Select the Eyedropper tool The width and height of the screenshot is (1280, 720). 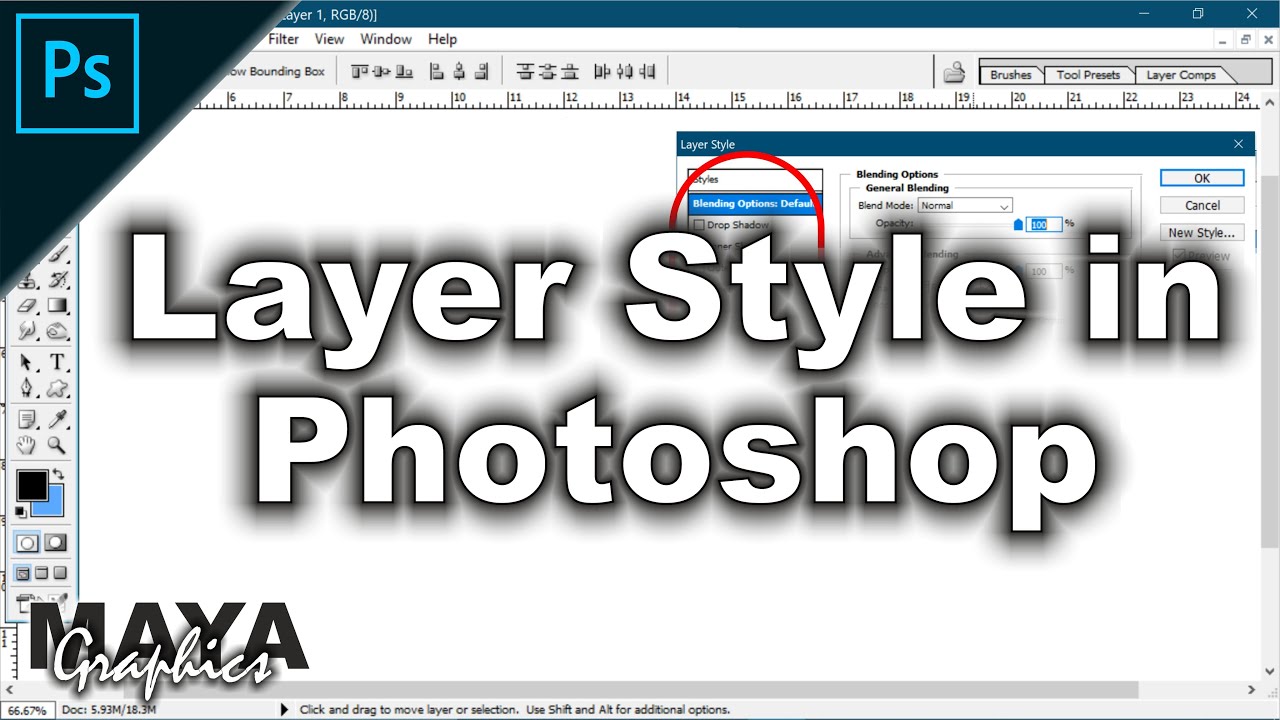[x=56, y=419]
